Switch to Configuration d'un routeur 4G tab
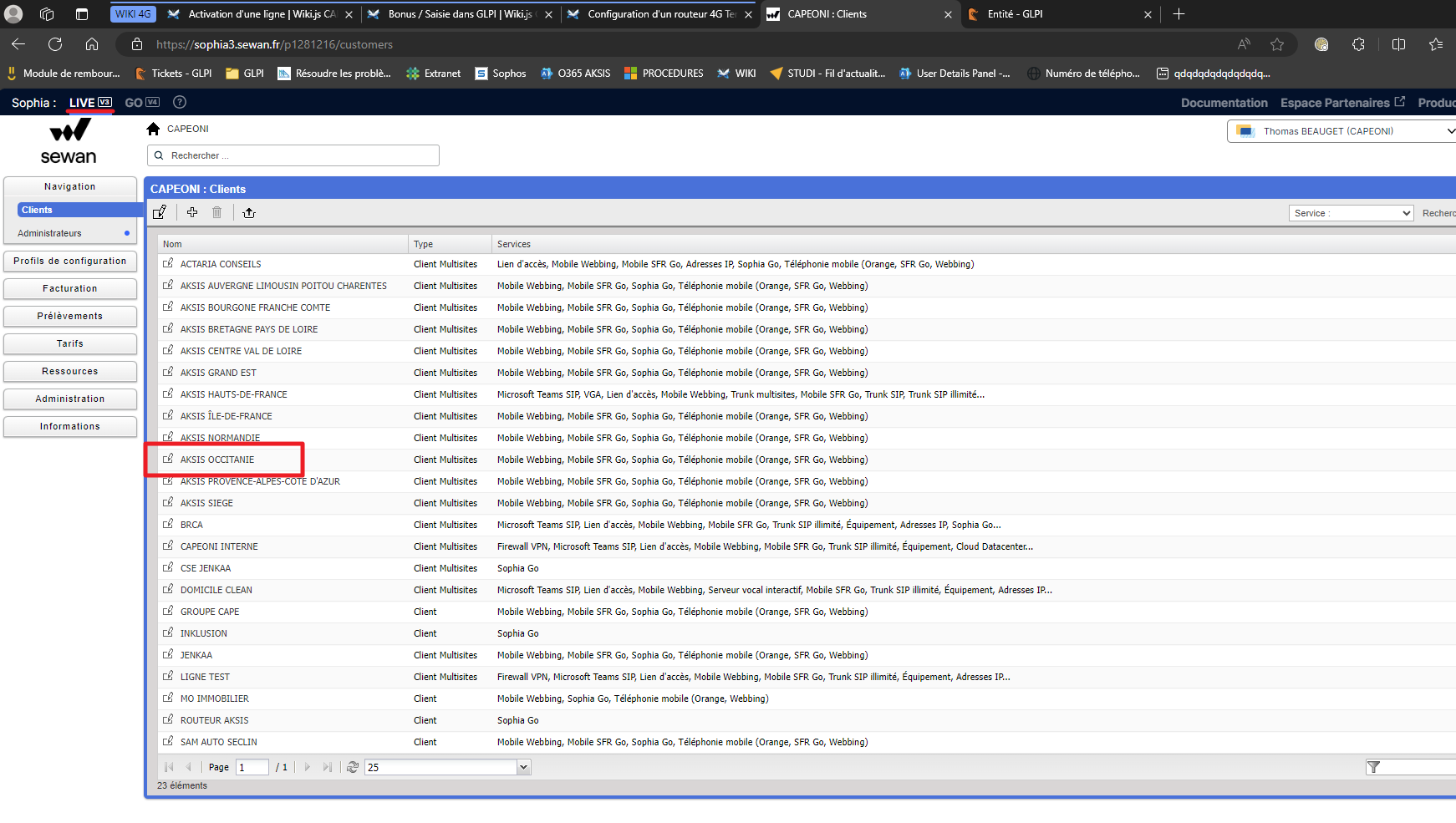 tap(659, 14)
